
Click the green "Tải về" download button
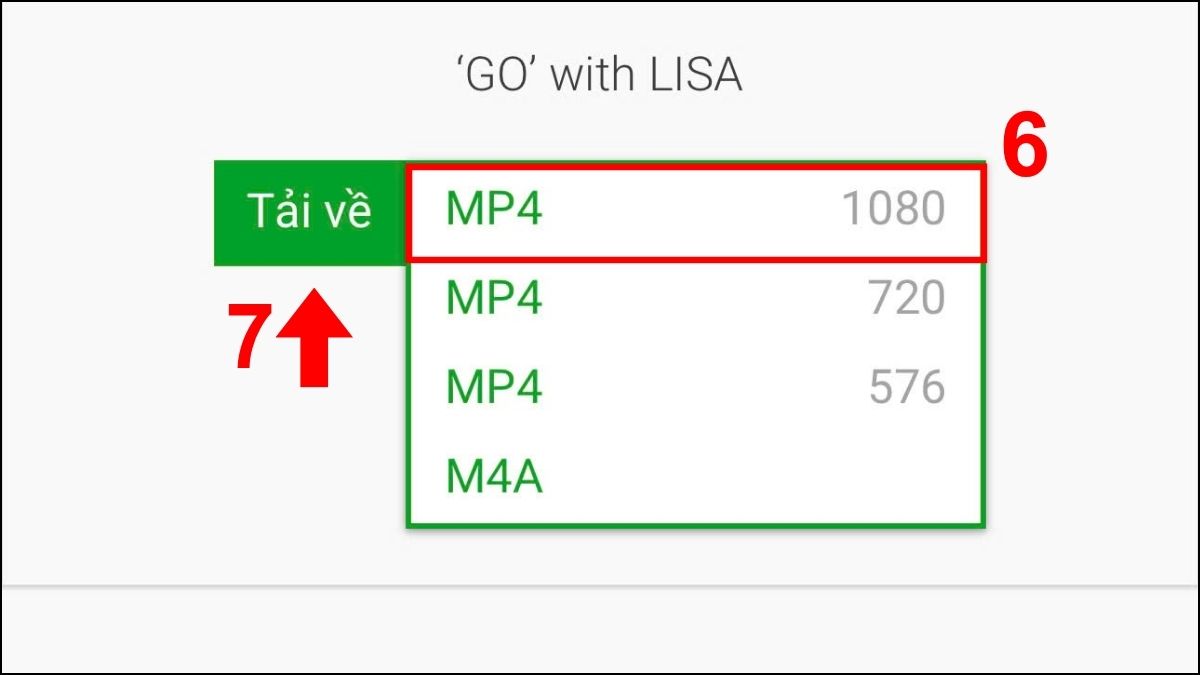tap(309, 213)
